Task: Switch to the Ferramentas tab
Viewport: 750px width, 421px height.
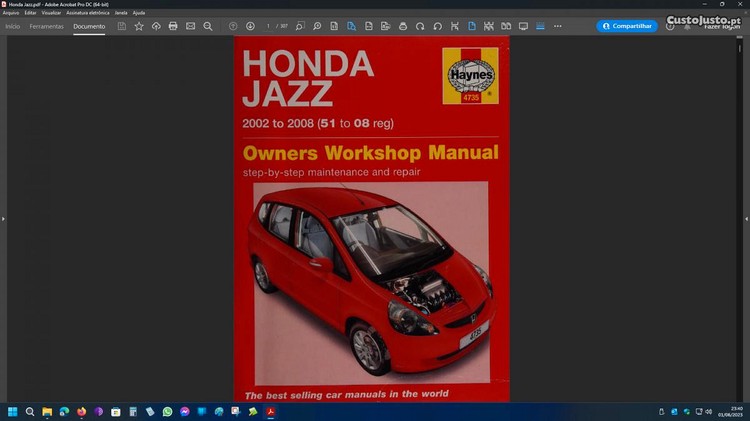Action: 46,26
